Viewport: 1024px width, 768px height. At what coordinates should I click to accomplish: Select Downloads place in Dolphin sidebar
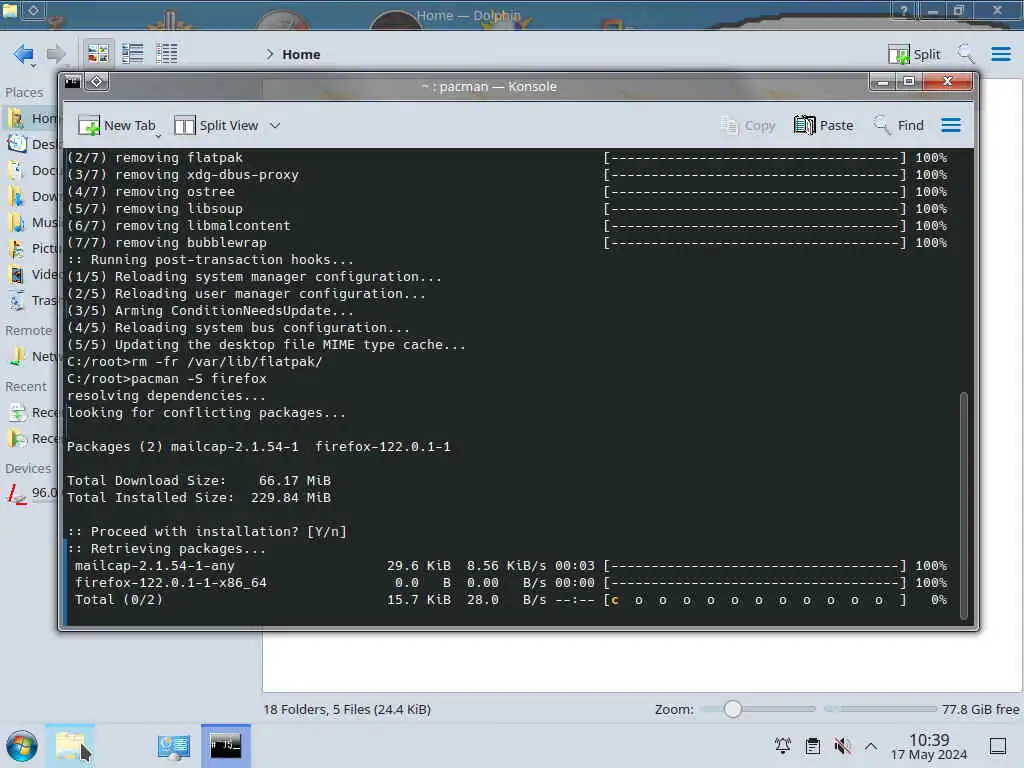pyautogui.click(x=33, y=197)
